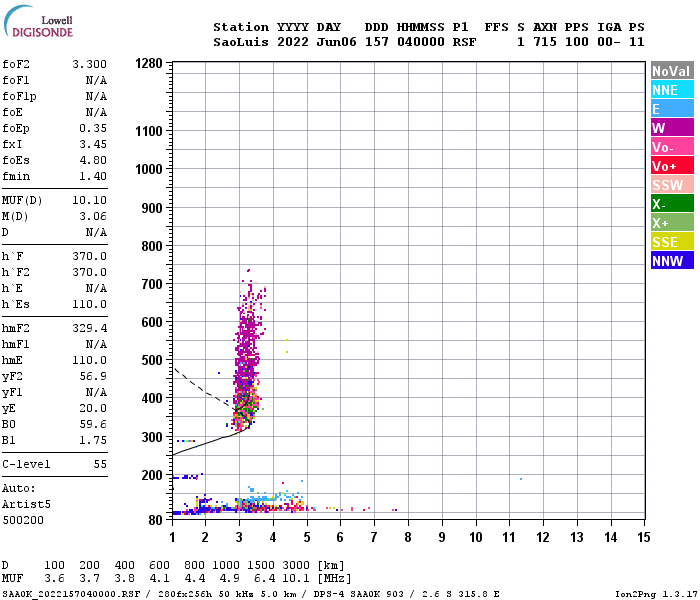Screen dimensions: 700x600
Task: Click the foEs value 4.80
Action: (93, 160)
